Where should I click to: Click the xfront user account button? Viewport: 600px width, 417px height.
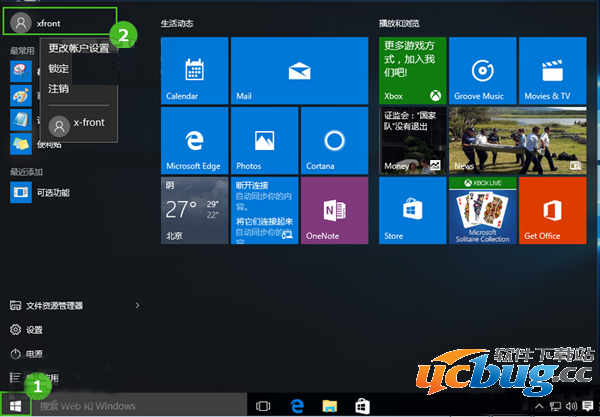pos(59,23)
